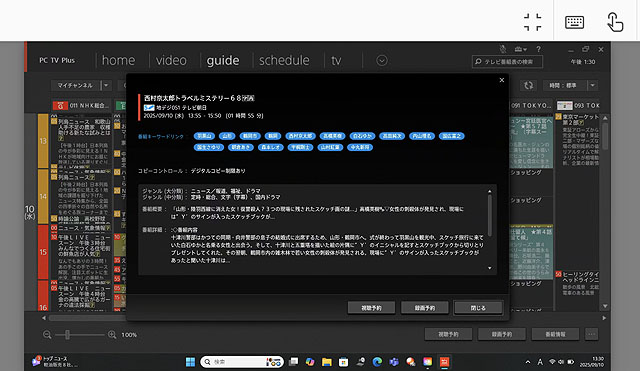
Task: Click the 内山理名 keyword link
Action: 422,136
